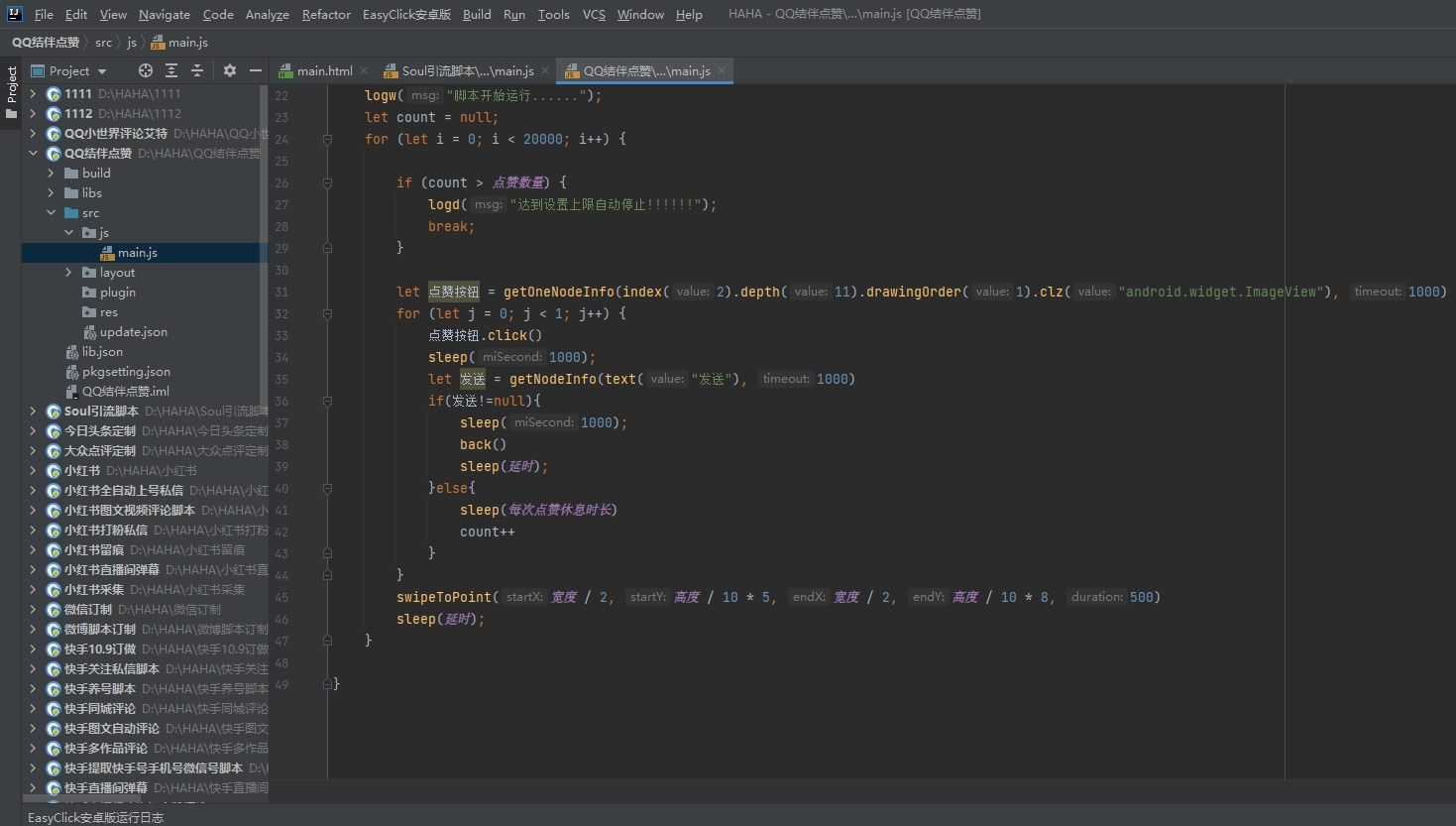Place cursor on the swipeToPoint call
Viewport: 1456px width, 826px height.
(444, 597)
